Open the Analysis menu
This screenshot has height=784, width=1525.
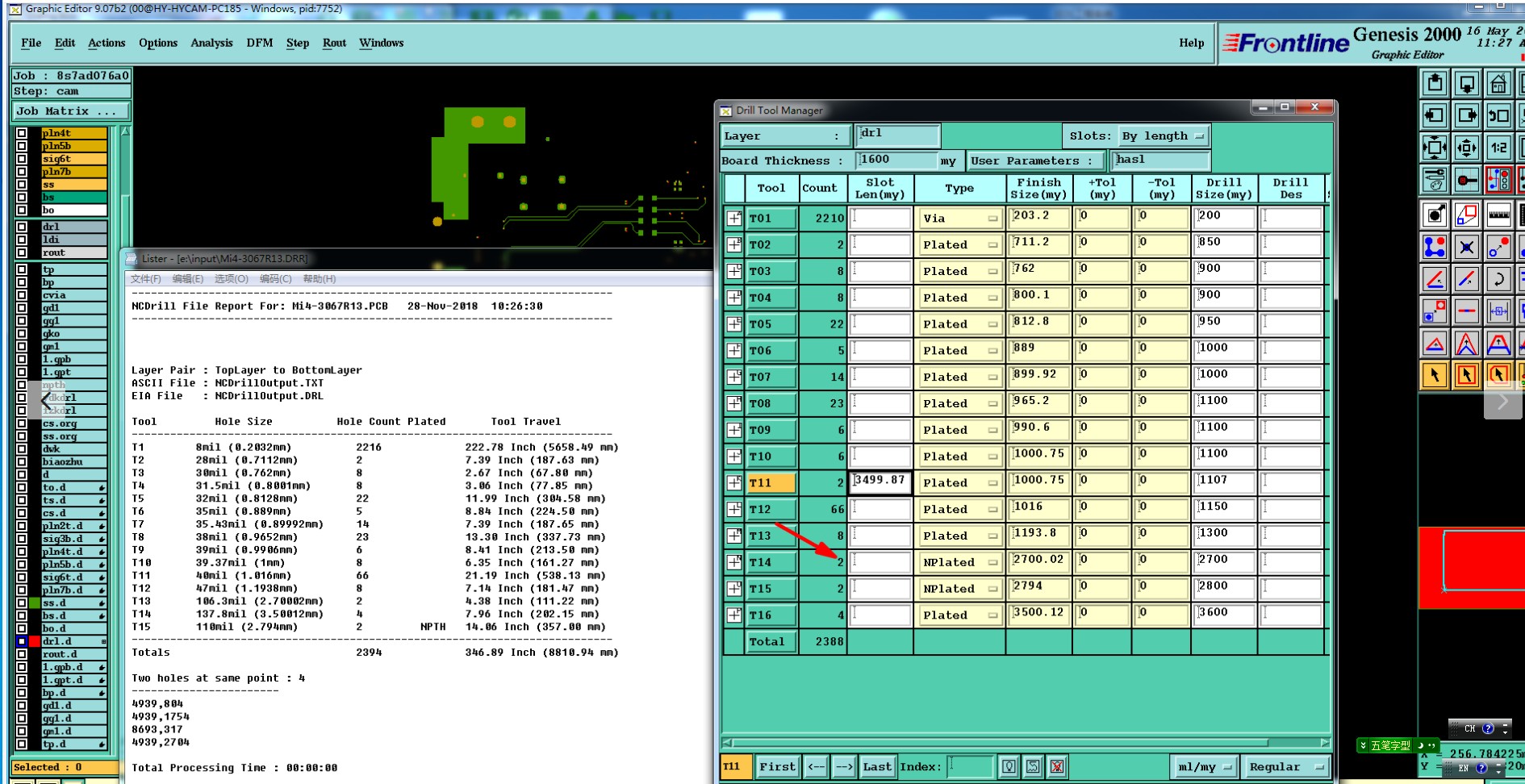(211, 43)
